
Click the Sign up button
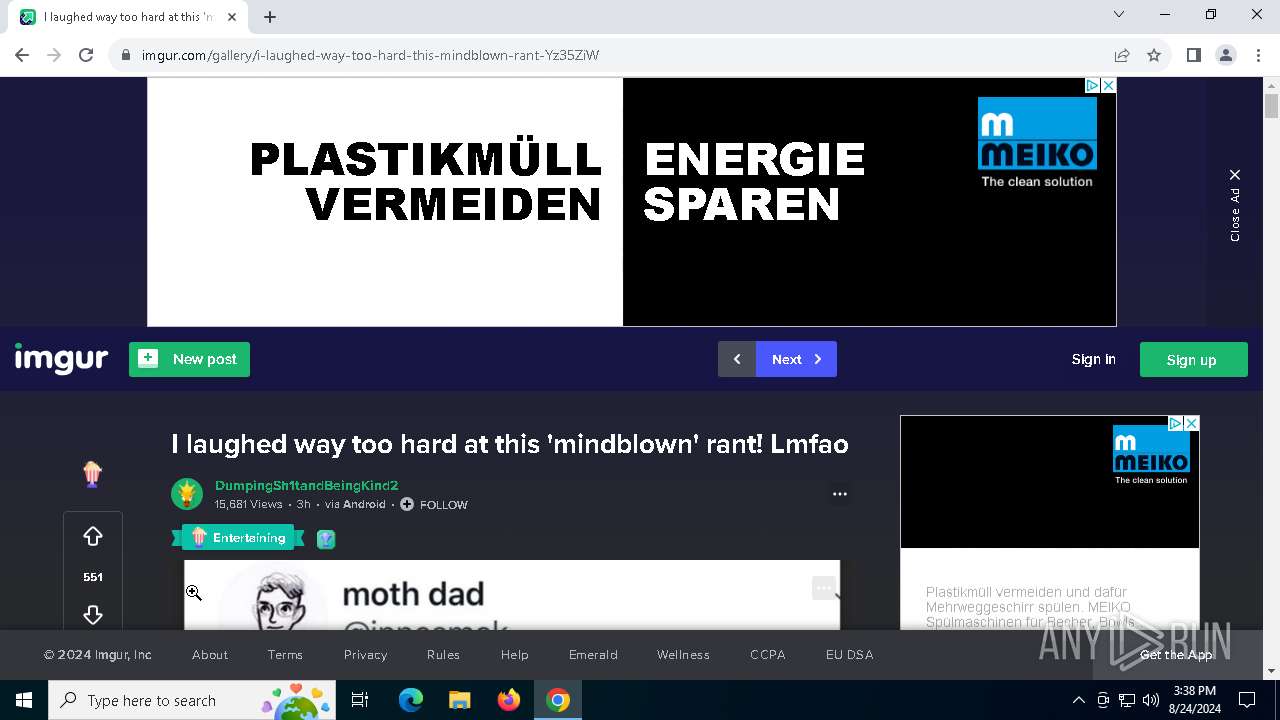pyautogui.click(x=1193, y=359)
